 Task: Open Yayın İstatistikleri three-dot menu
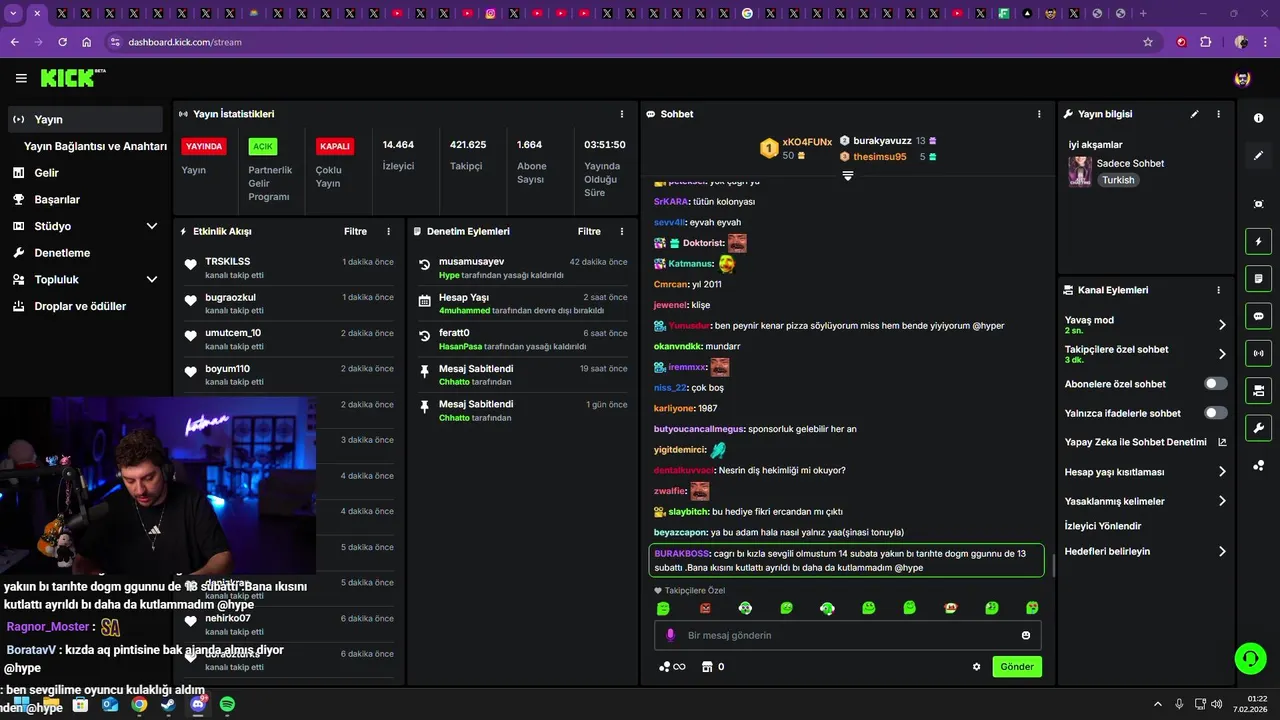coord(622,114)
